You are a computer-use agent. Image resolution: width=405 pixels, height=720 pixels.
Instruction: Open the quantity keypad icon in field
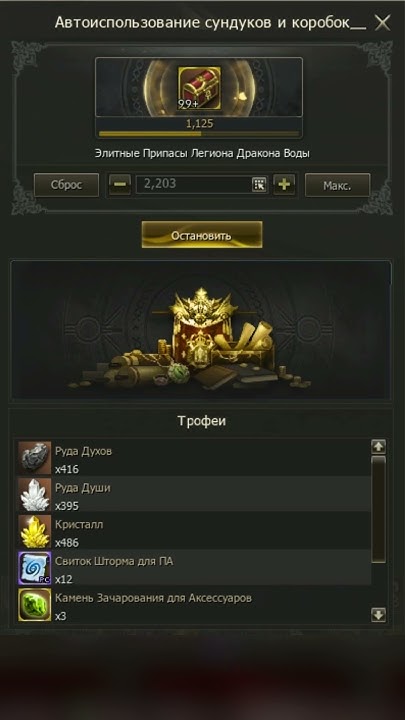click(259, 185)
